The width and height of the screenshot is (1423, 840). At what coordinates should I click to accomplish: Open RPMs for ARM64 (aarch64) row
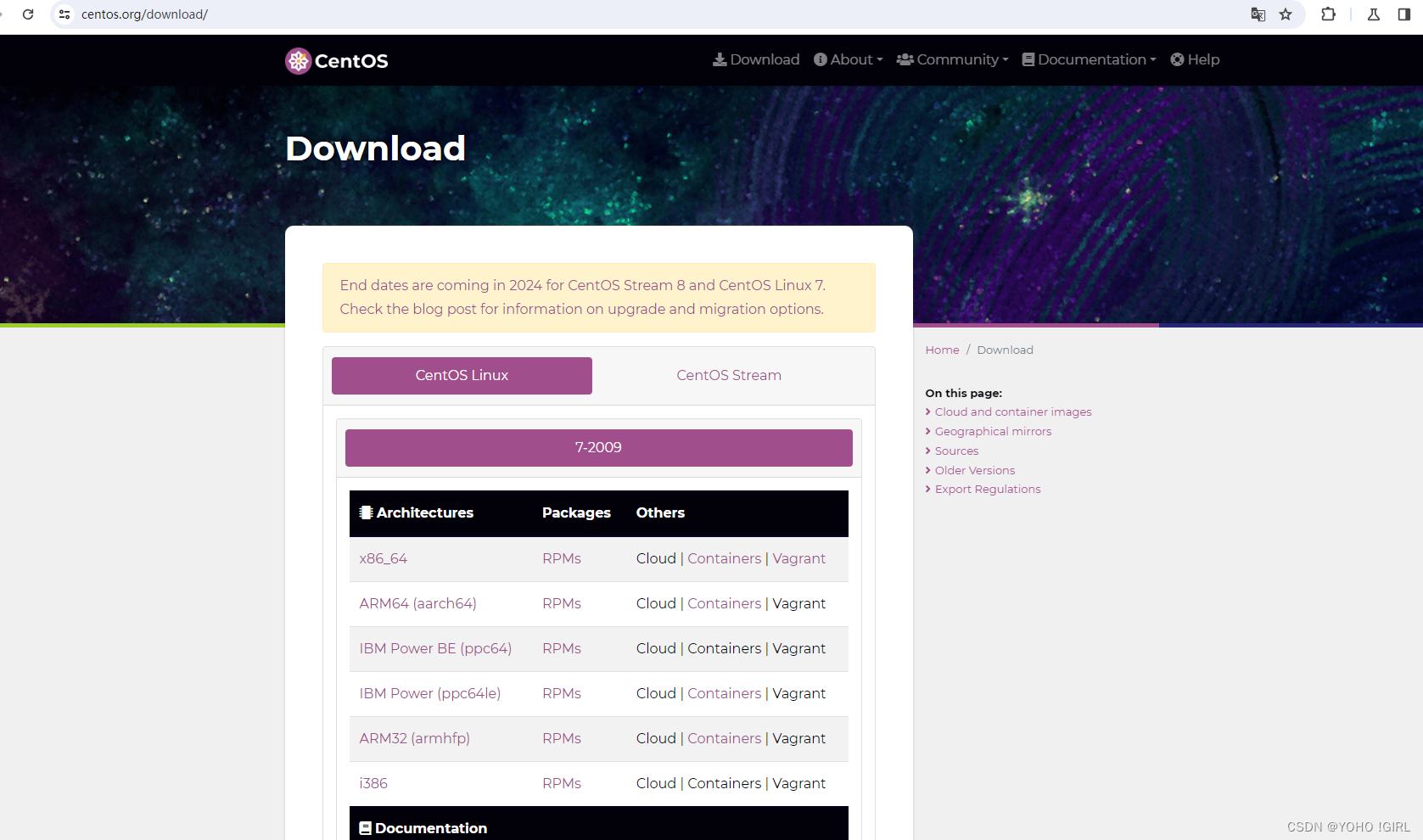point(562,603)
